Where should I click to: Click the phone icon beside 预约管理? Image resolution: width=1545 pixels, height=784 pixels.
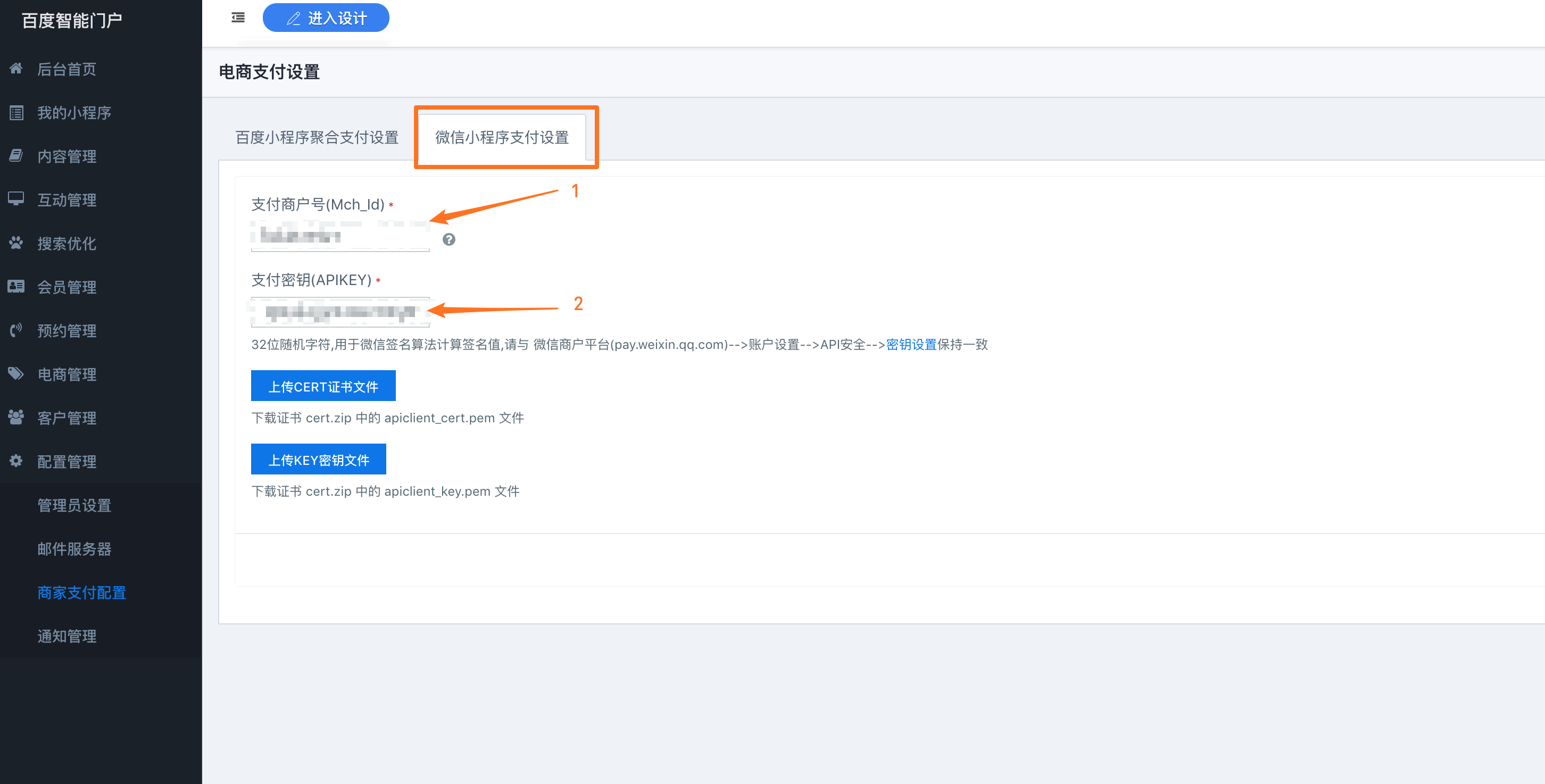tap(16, 330)
